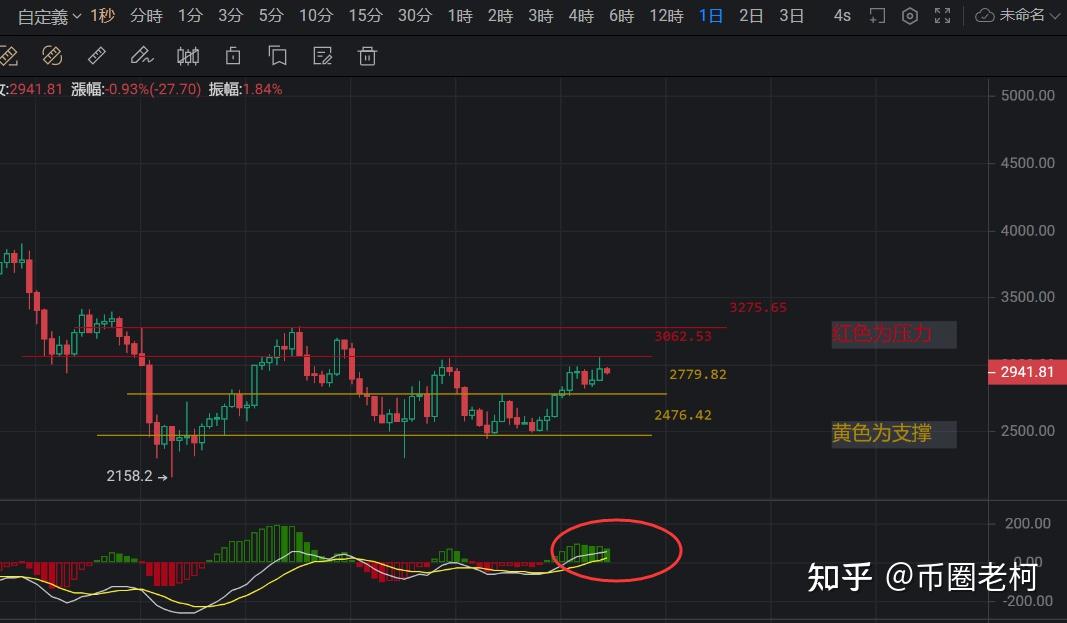Switch chart to 3時 interval
Screen dimensions: 1067x623
click(x=541, y=16)
